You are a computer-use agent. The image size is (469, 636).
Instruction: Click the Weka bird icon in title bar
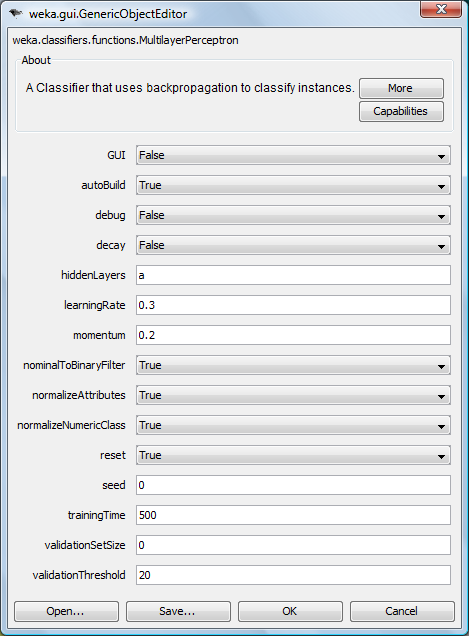click(x=15, y=13)
